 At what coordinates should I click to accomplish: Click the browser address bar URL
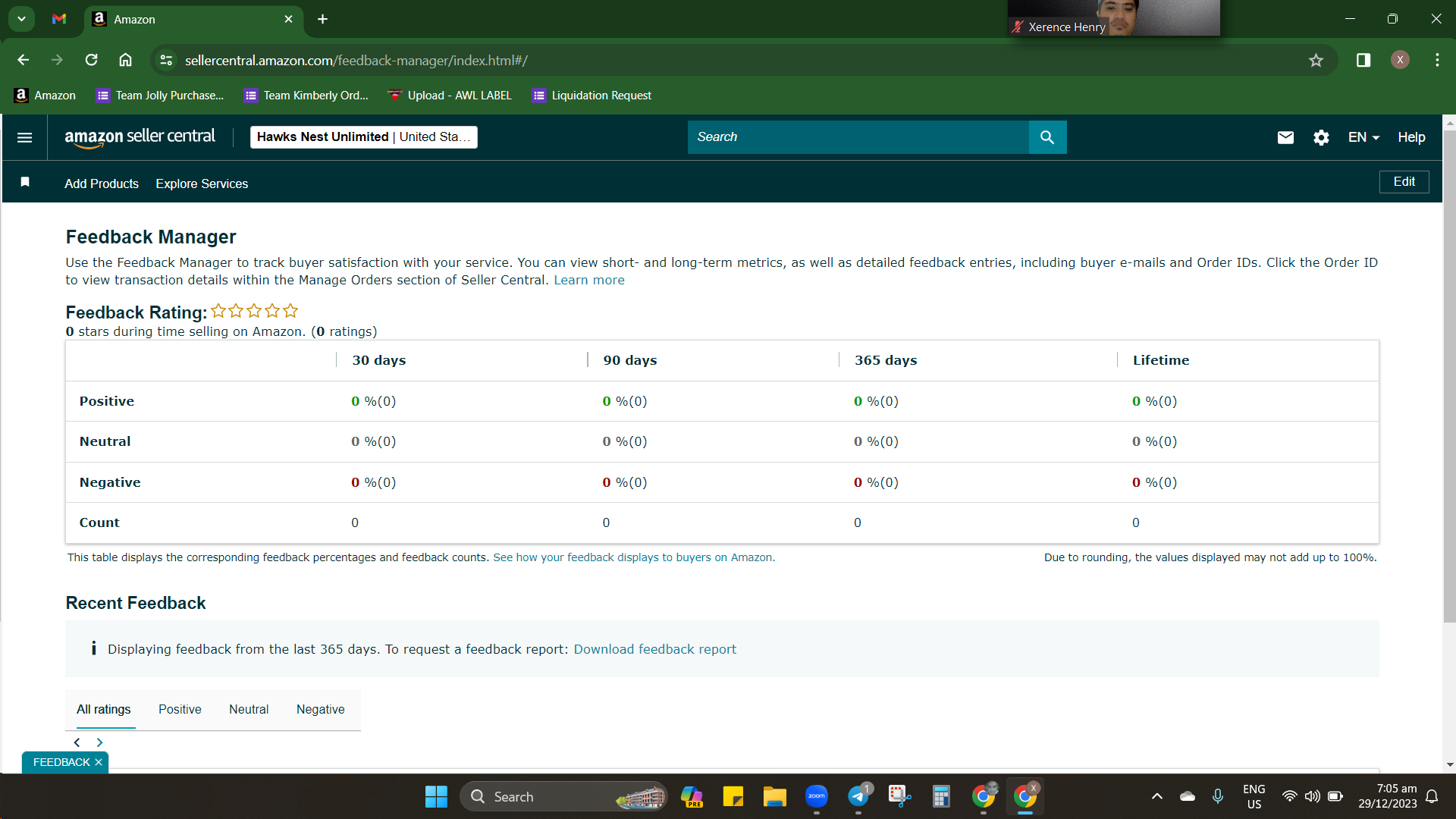tap(356, 60)
